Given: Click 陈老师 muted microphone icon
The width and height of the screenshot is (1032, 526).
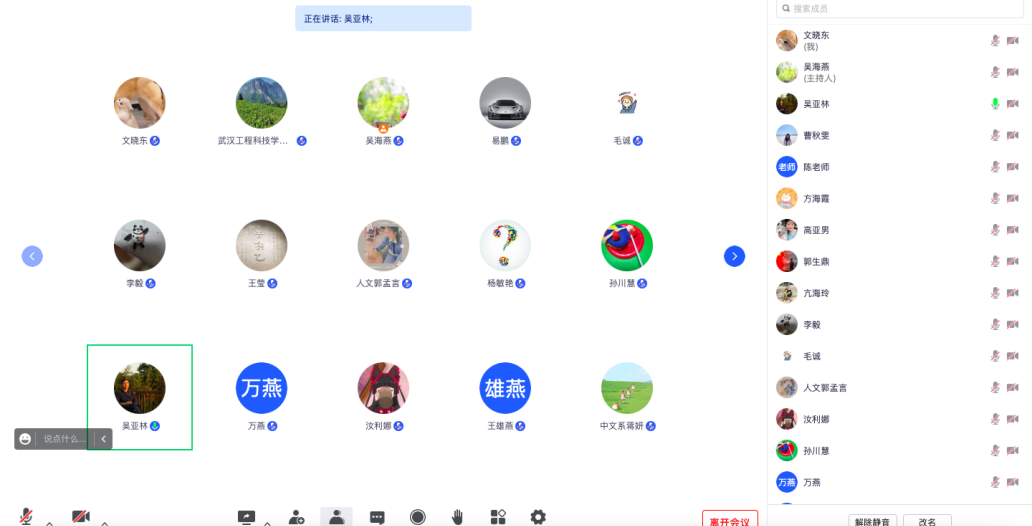Looking at the screenshot, I should pos(995,167).
